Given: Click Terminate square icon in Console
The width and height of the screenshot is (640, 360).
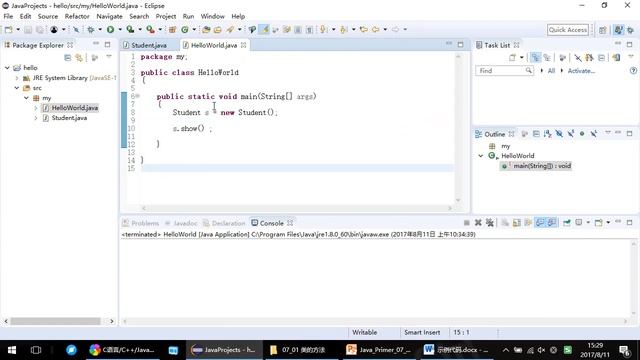Looking at the screenshot, I should click(x=467, y=223).
